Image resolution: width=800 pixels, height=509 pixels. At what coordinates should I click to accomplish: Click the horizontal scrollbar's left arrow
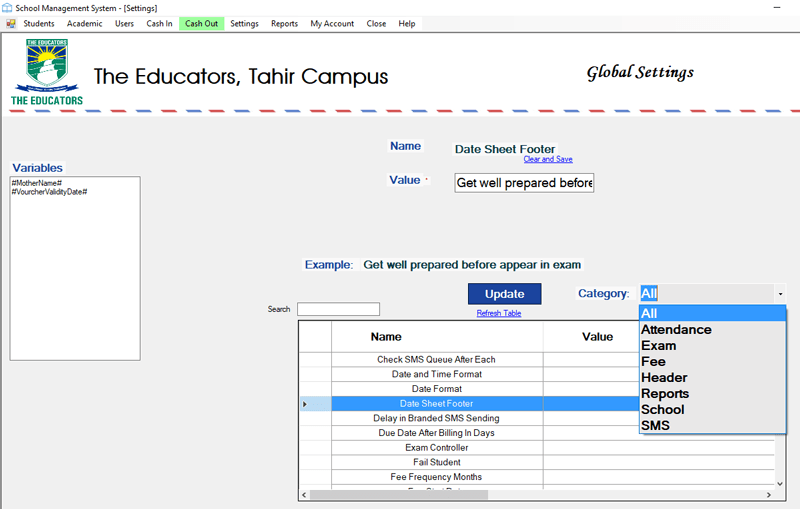coord(304,495)
